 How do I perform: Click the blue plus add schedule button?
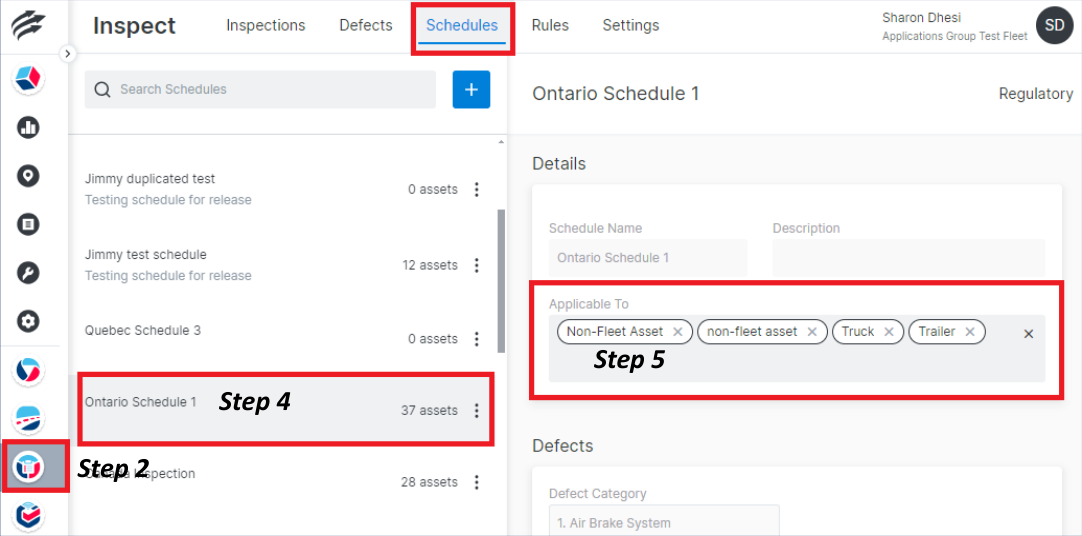pos(471,89)
